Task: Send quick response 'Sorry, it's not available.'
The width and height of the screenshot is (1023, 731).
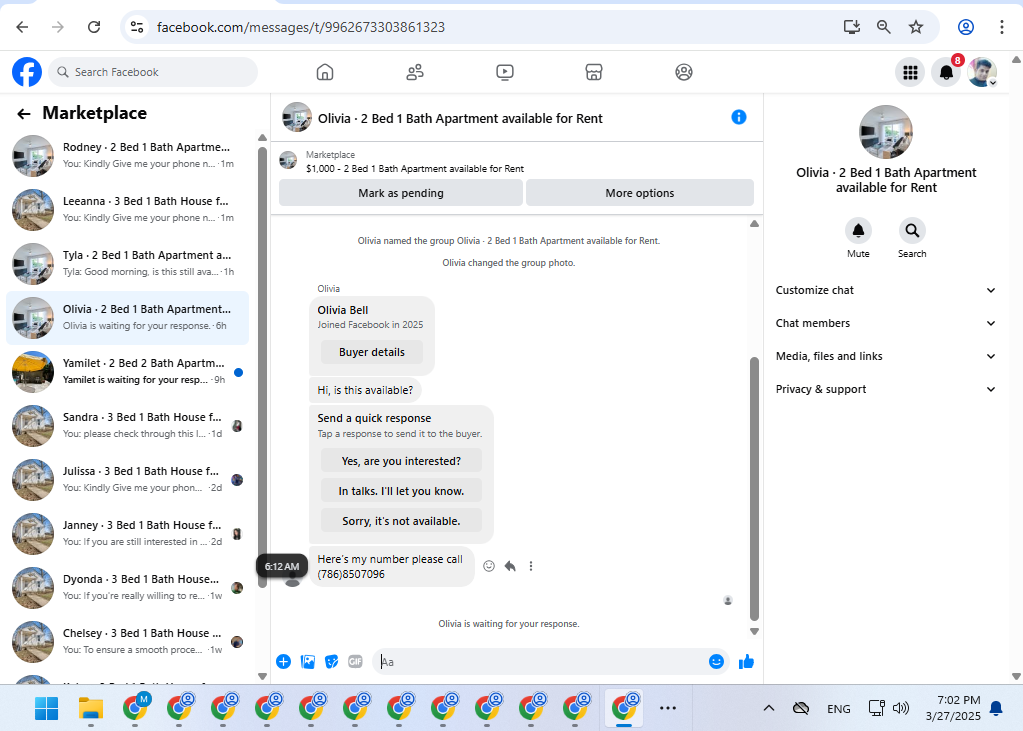Action: pyautogui.click(x=401, y=521)
